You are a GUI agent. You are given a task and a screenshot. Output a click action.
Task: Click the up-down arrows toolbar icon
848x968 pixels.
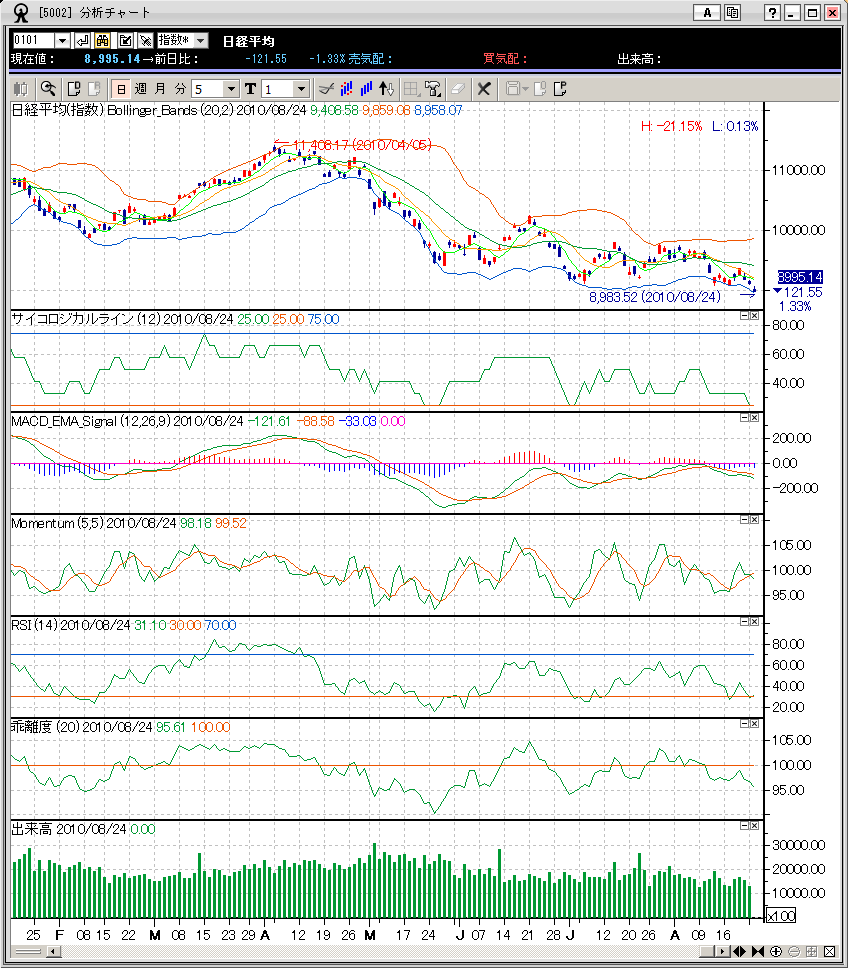pyautogui.click(x=387, y=89)
